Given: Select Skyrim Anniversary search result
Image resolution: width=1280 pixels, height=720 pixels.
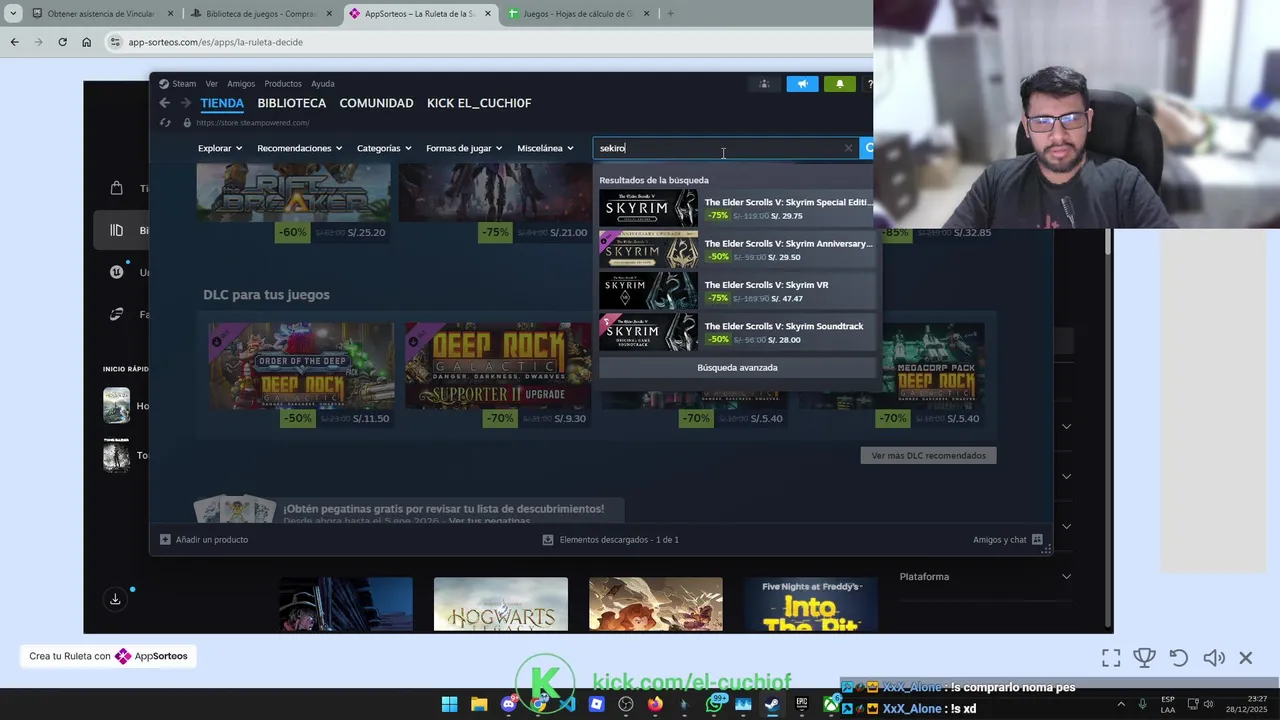Looking at the screenshot, I should point(737,250).
